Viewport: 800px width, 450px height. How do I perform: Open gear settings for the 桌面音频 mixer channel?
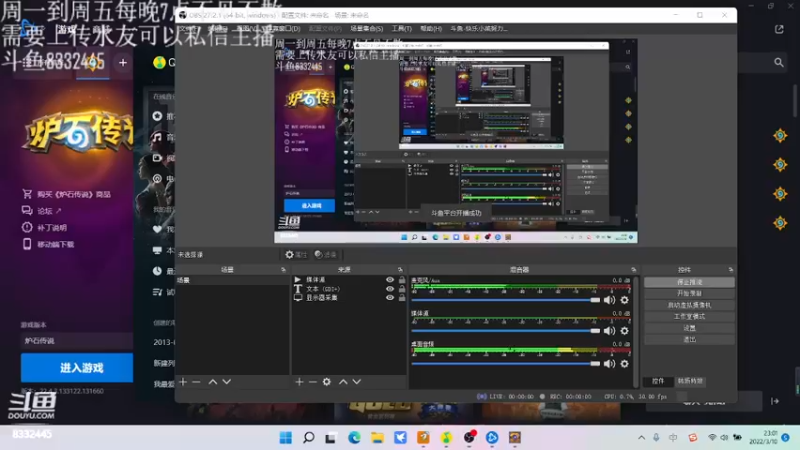tap(624, 364)
